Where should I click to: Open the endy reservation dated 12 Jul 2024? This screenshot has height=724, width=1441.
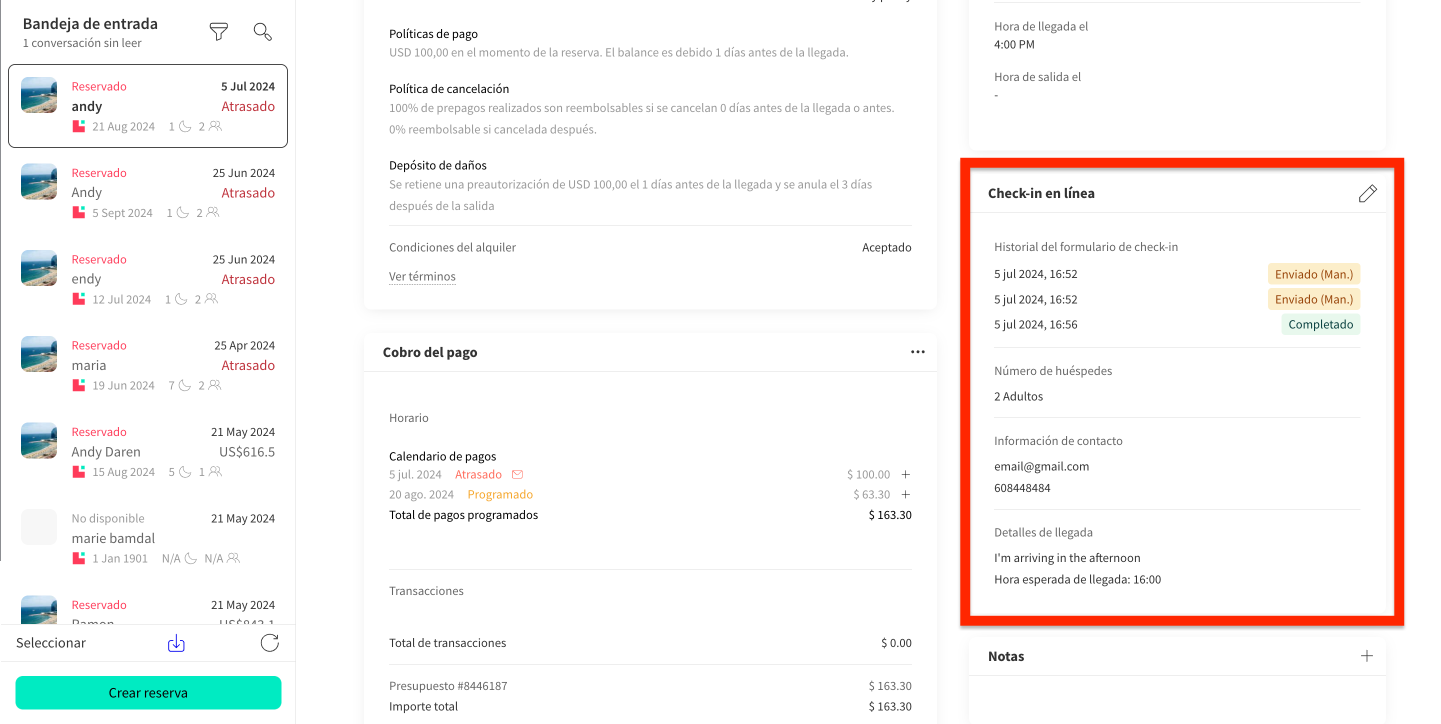tap(148, 279)
